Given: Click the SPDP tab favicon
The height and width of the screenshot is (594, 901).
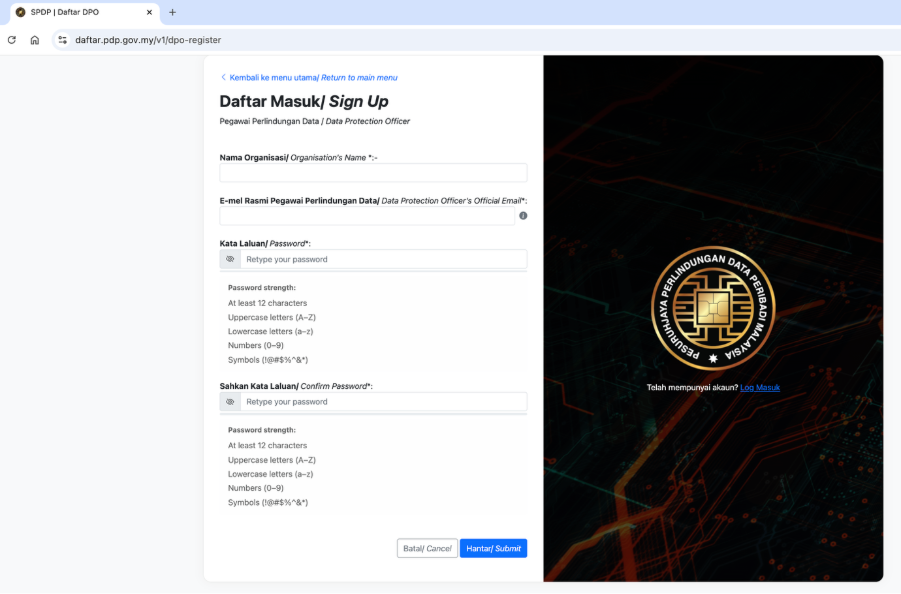Looking at the screenshot, I should [21, 12].
